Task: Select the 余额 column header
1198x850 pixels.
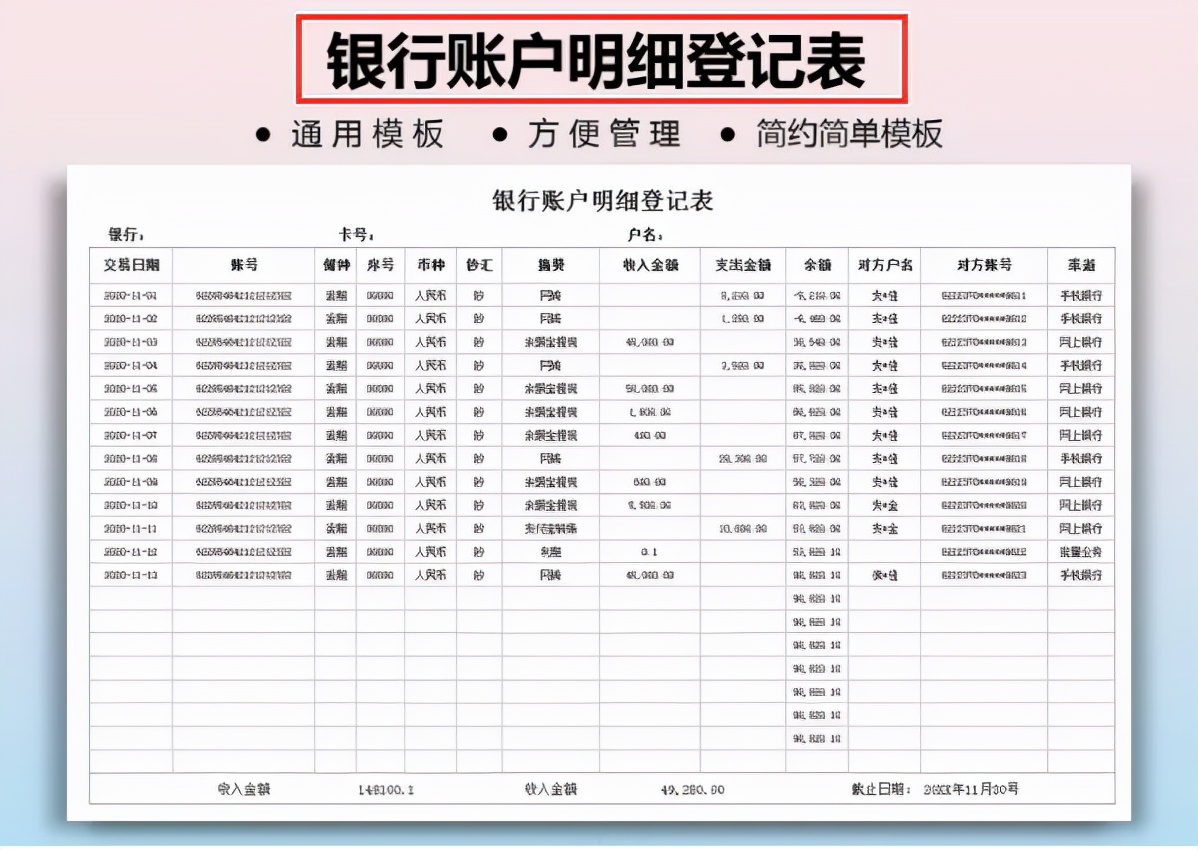Action: (816, 264)
